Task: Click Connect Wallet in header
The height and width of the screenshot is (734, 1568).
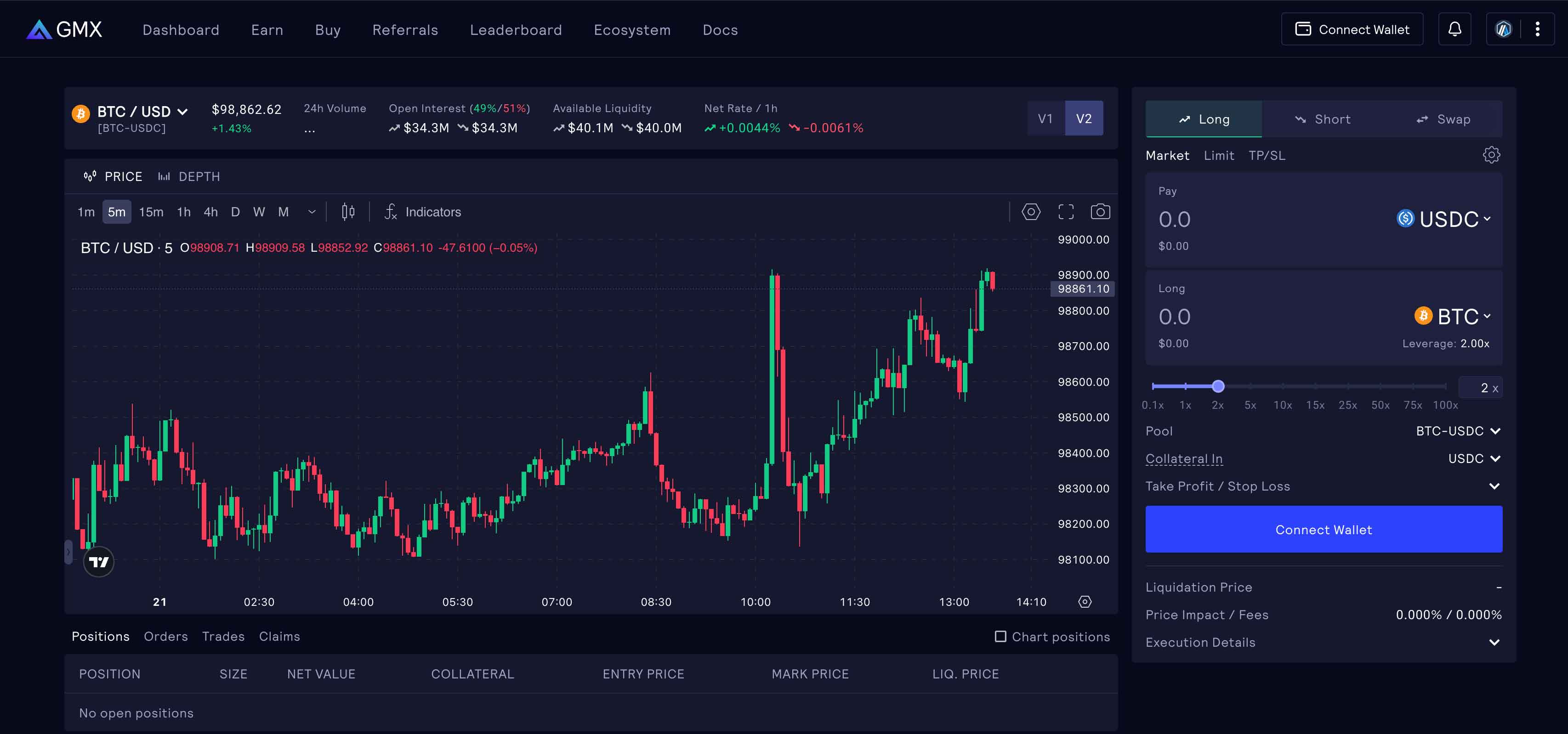Action: point(1352,29)
